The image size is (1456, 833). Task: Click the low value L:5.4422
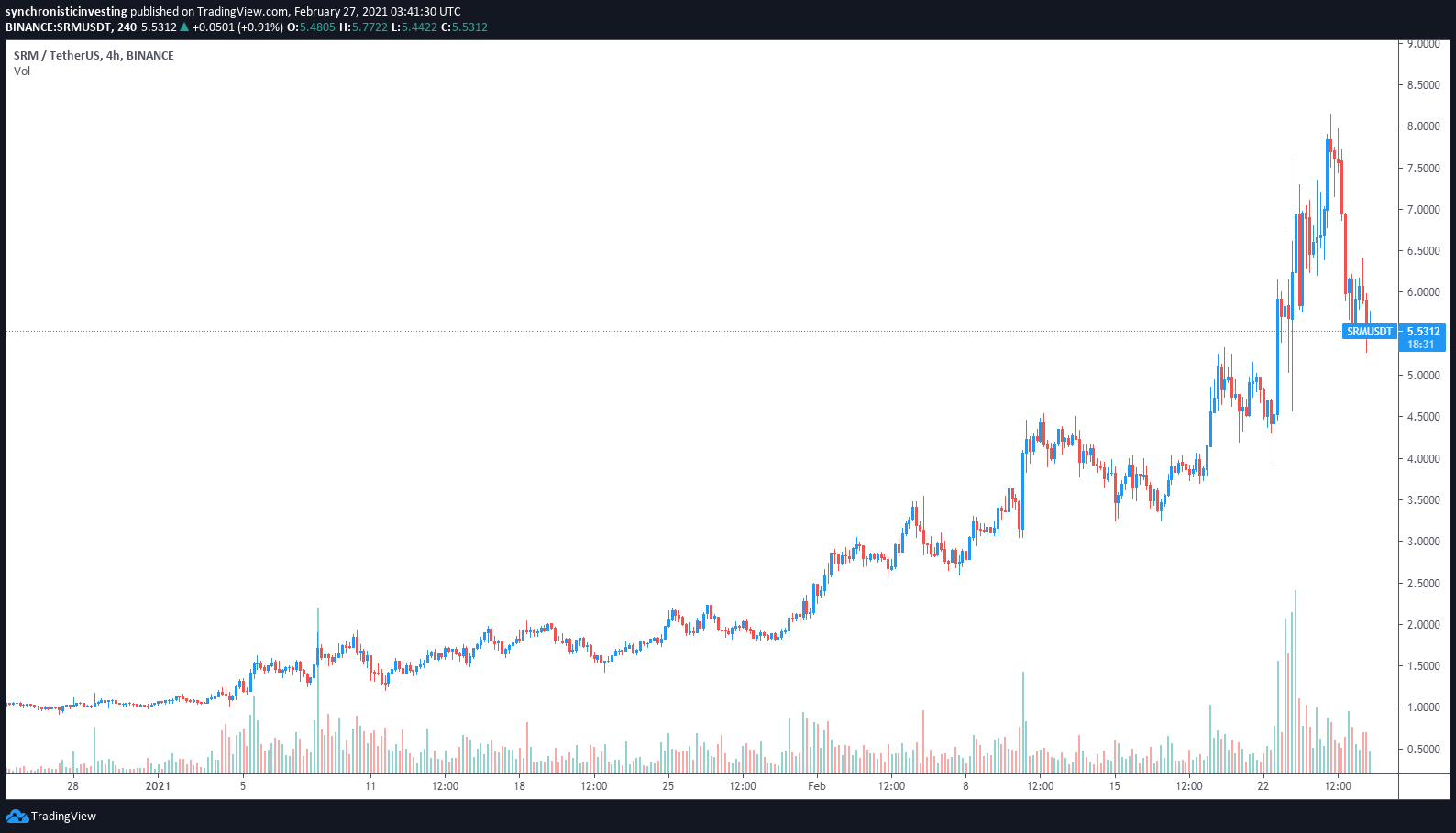pyautogui.click(x=414, y=27)
